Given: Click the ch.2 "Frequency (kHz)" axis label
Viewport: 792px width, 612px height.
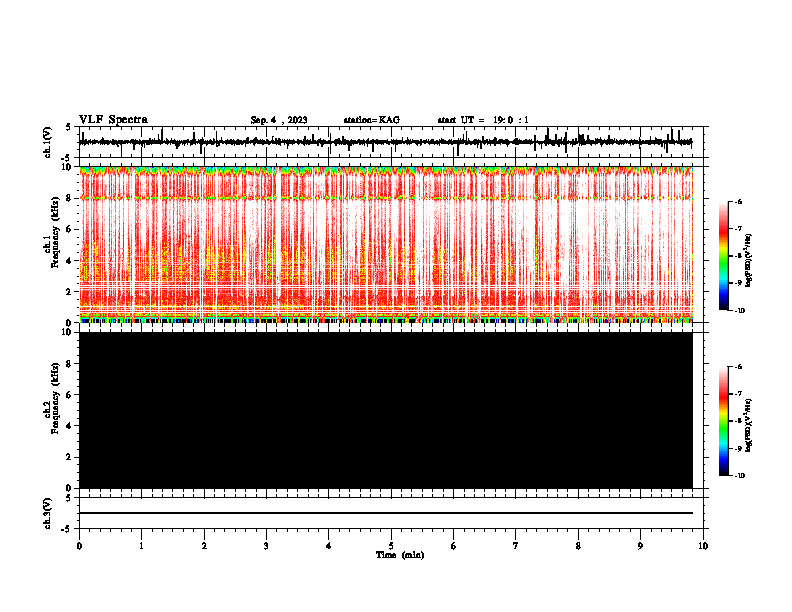Looking at the screenshot, I should click(x=55, y=398).
